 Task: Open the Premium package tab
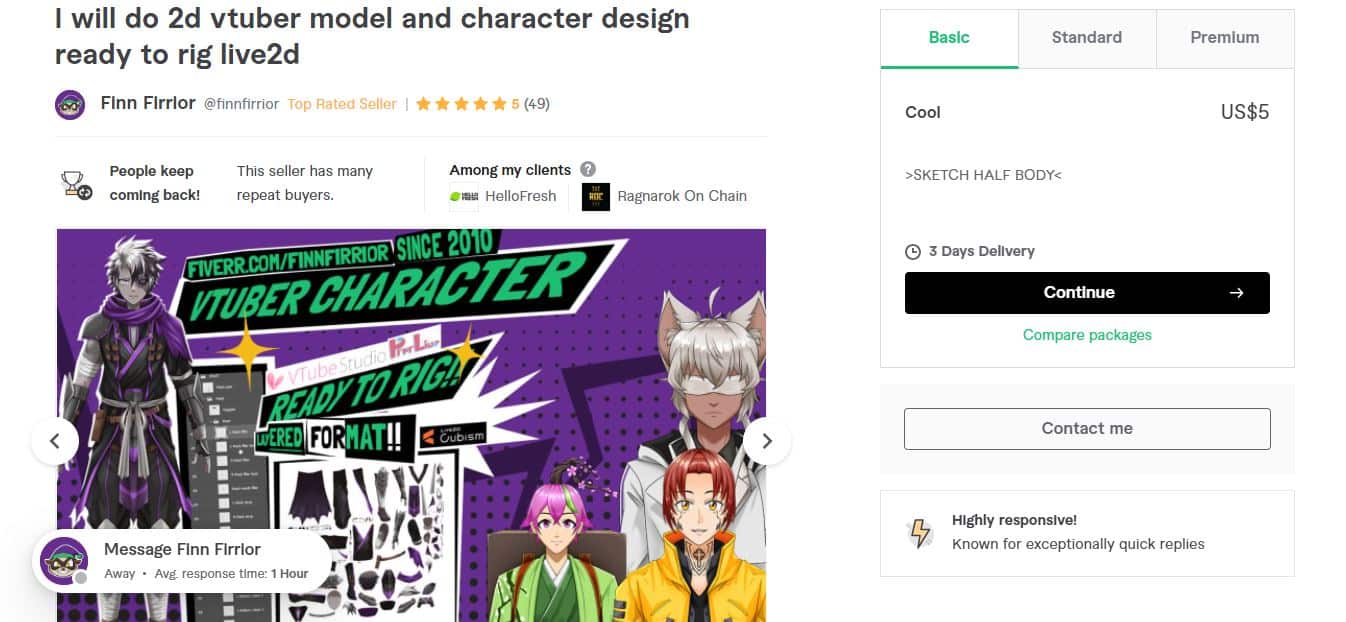click(x=1224, y=37)
